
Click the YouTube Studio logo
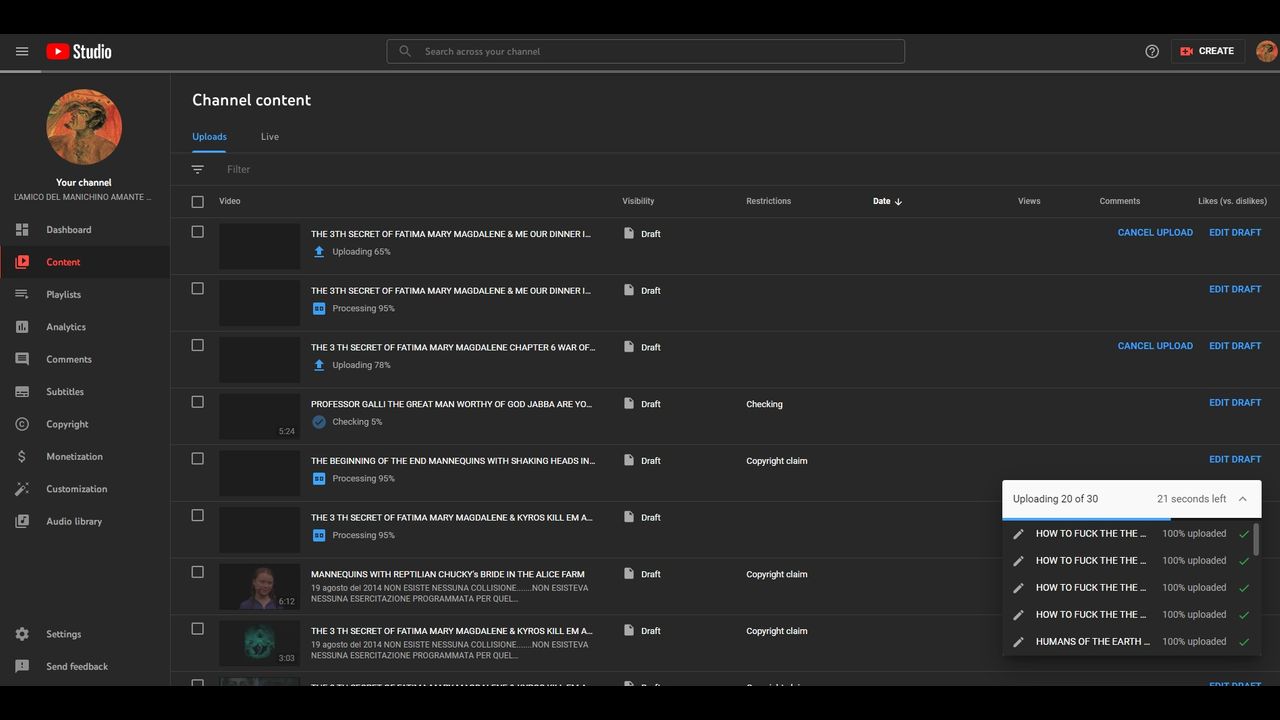click(79, 51)
